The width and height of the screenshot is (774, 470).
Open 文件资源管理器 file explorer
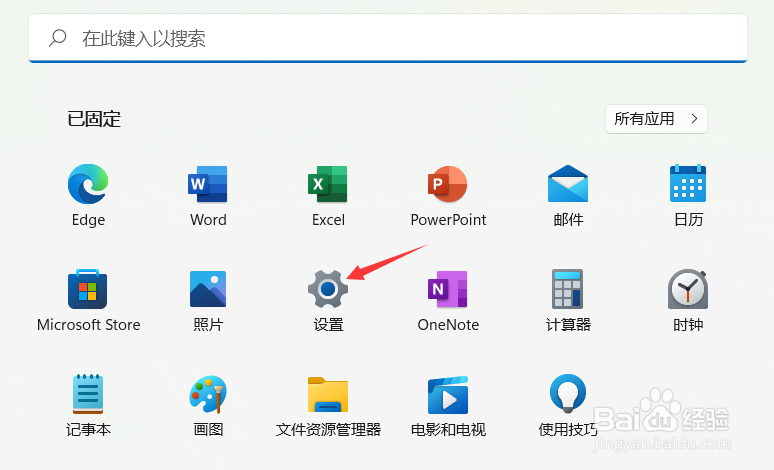click(x=328, y=394)
